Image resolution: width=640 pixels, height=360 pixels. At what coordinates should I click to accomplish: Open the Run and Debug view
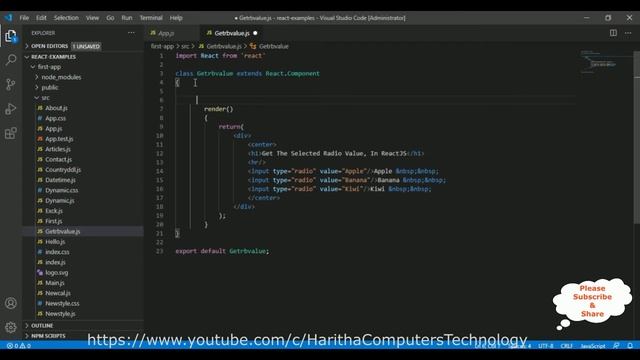[x=11, y=109]
